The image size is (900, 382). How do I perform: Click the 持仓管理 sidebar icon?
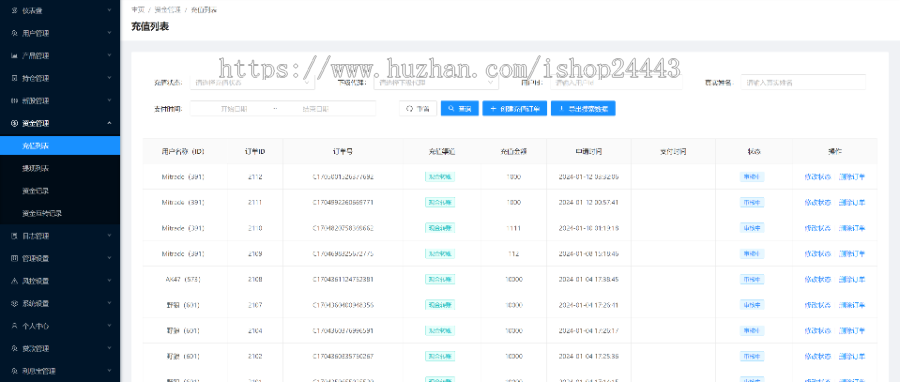coord(14,78)
